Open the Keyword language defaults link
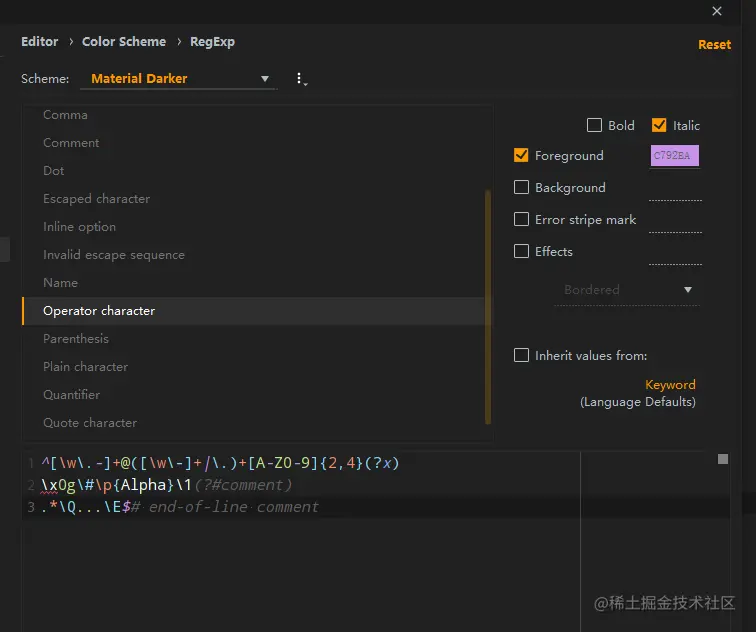The width and height of the screenshot is (756, 632). point(670,385)
